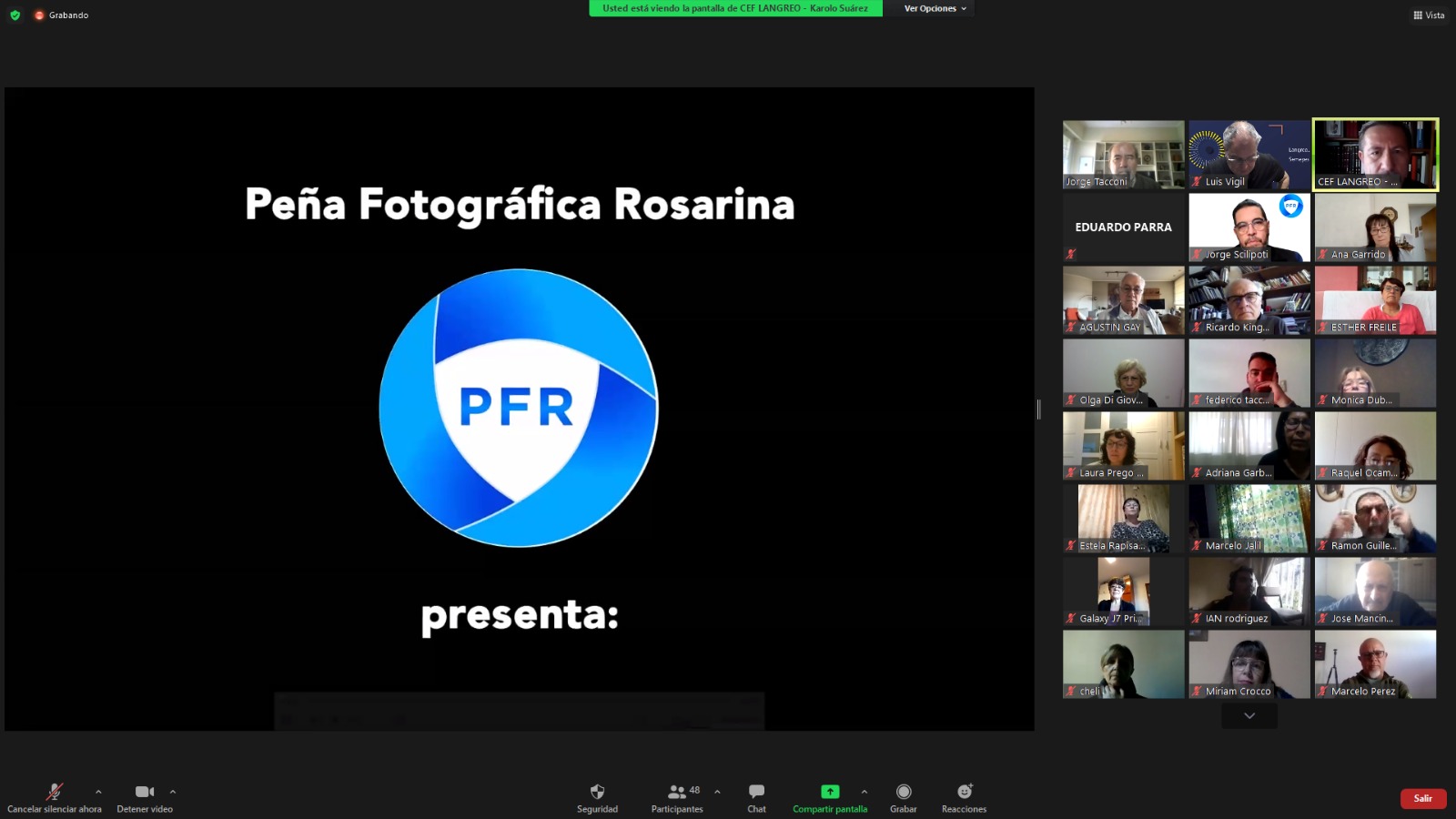This screenshot has width=1456, height=819.
Task: Select Adriana Garb's video thumbnail
Action: tap(1249, 446)
